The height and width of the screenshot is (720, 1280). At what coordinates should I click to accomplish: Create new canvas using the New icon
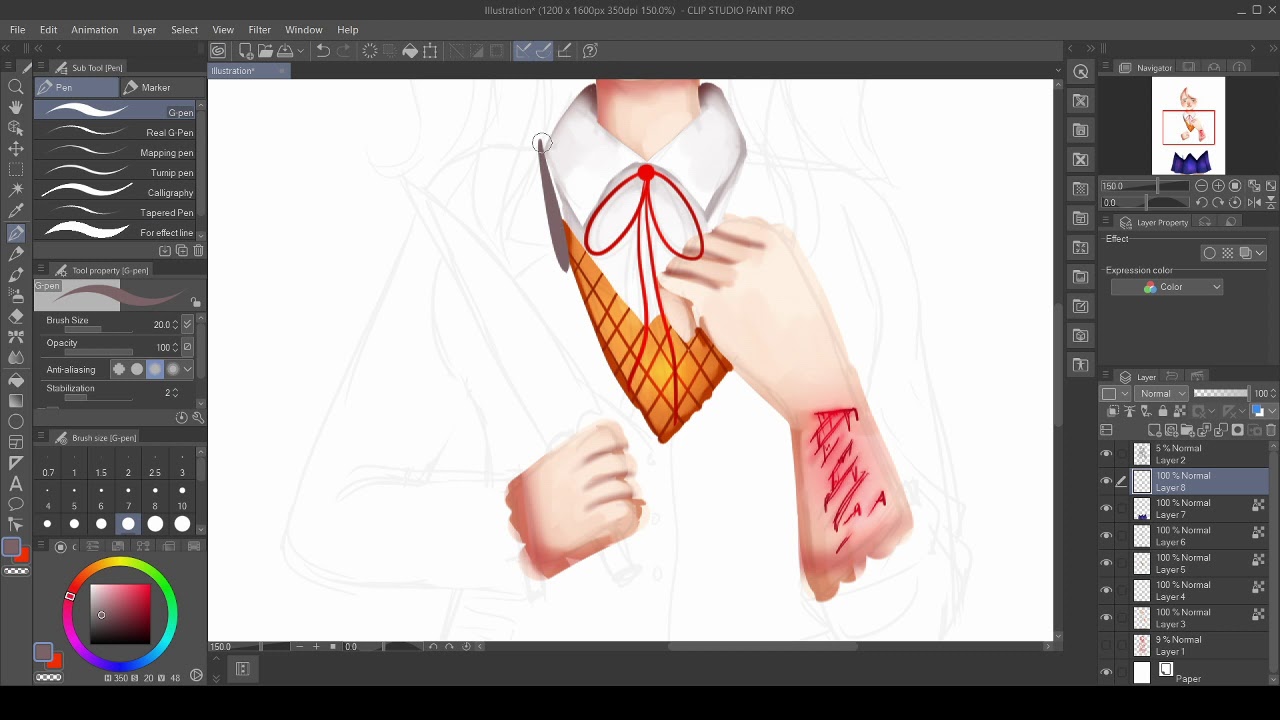(x=246, y=50)
